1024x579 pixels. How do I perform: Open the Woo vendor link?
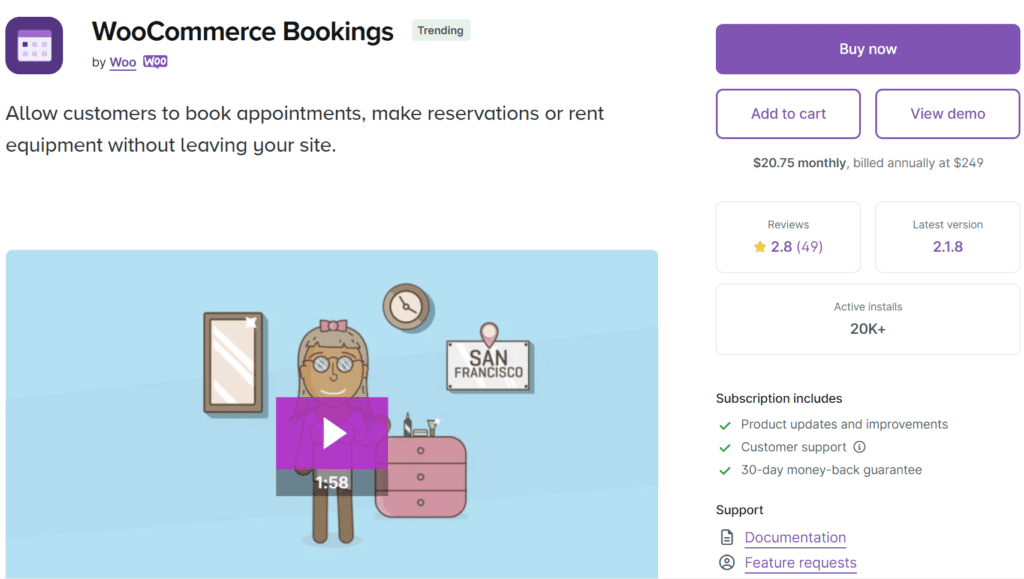tap(123, 62)
